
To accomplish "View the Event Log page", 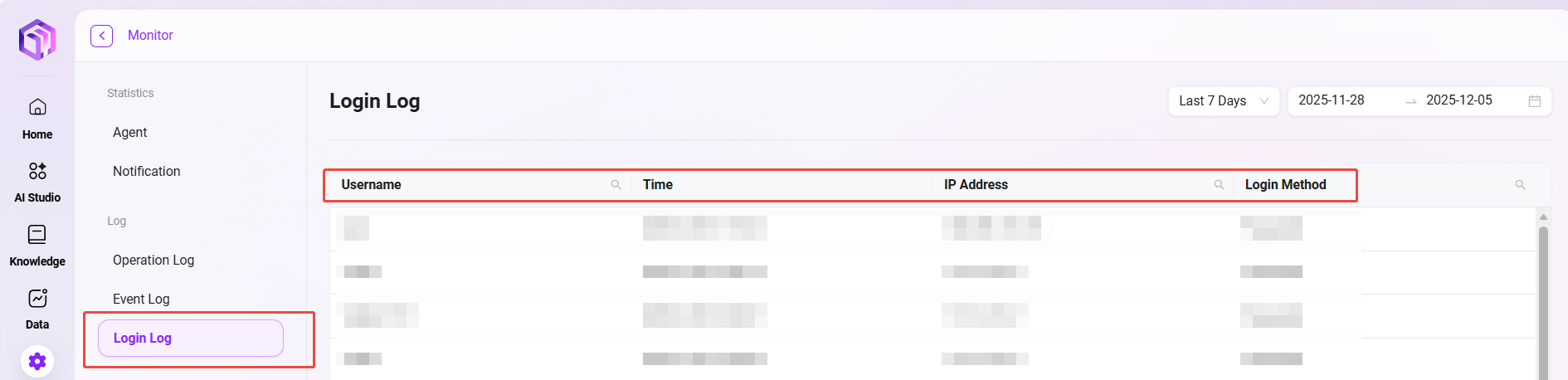I will coord(141,300).
